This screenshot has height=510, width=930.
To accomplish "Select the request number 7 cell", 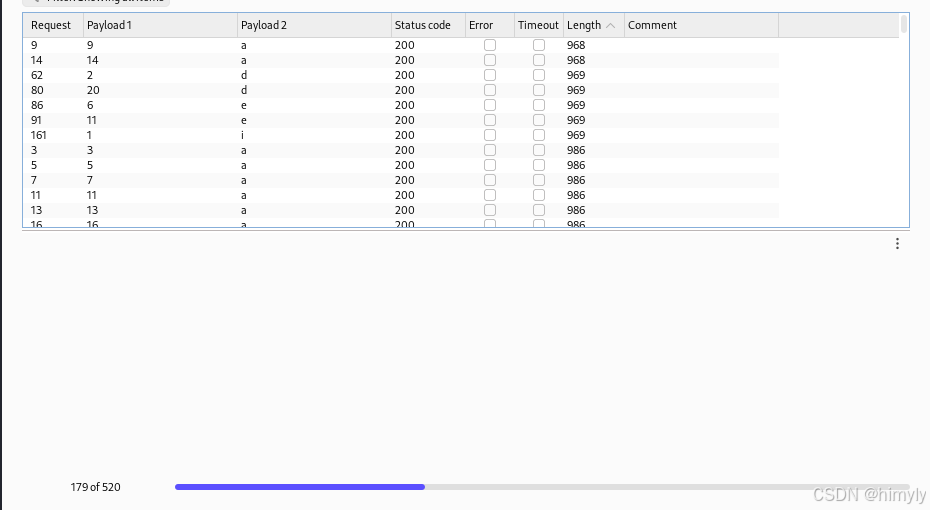I will click(x=34, y=180).
